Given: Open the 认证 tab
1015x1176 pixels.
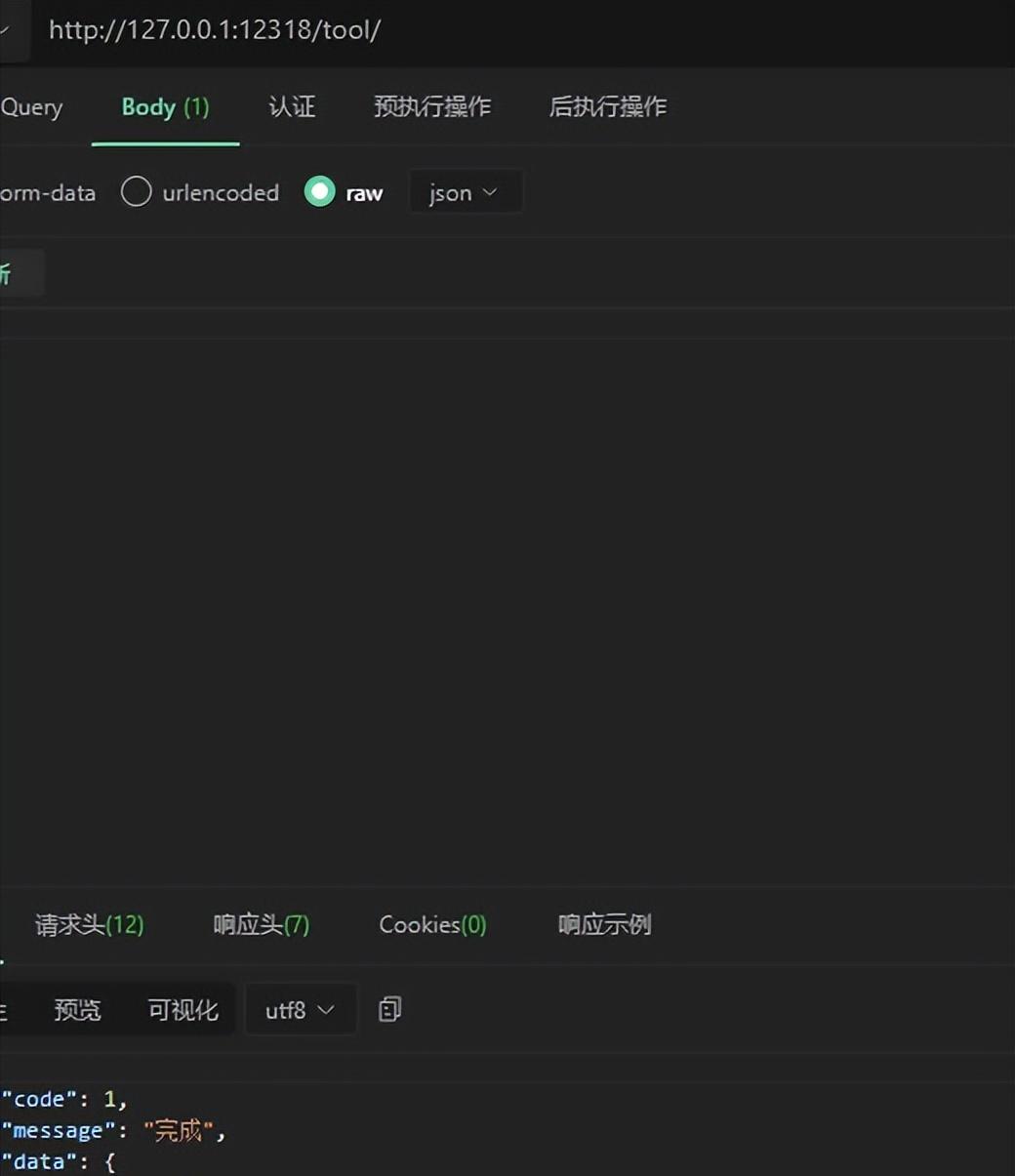Looking at the screenshot, I should 292,106.
